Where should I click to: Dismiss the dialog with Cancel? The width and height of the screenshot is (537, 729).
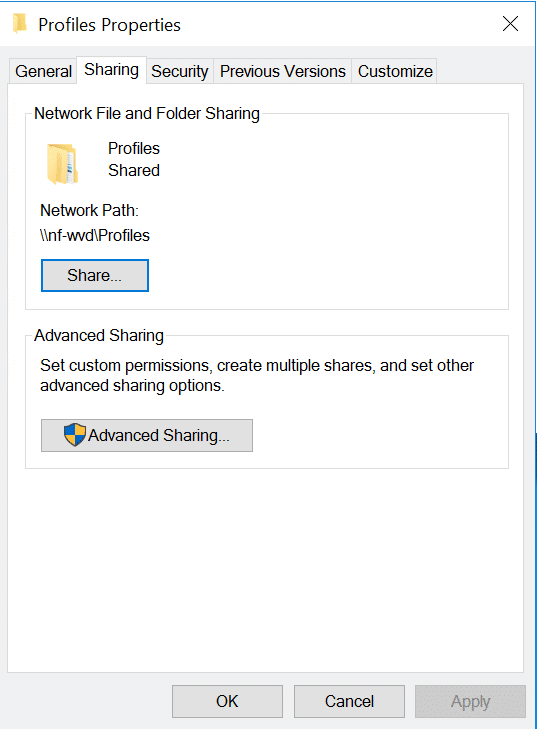tap(349, 701)
